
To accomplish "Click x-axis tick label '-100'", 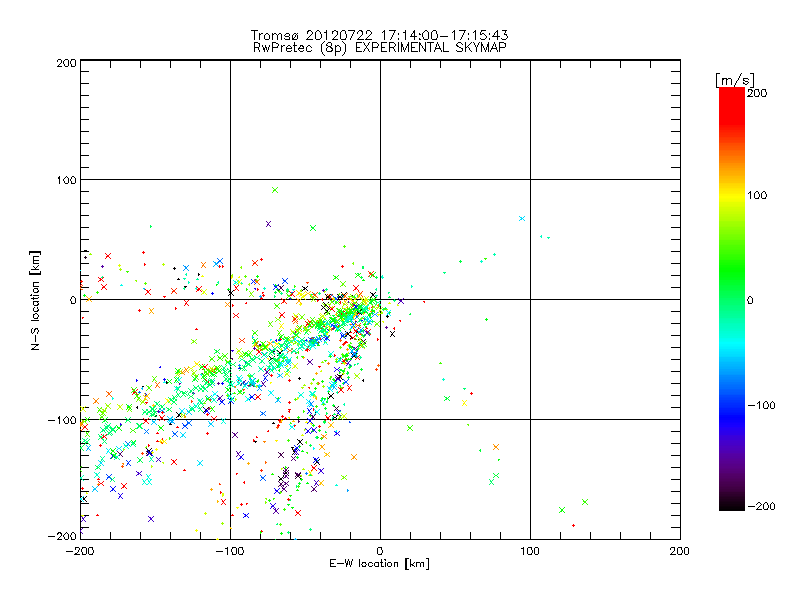I will [x=230, y=552].
